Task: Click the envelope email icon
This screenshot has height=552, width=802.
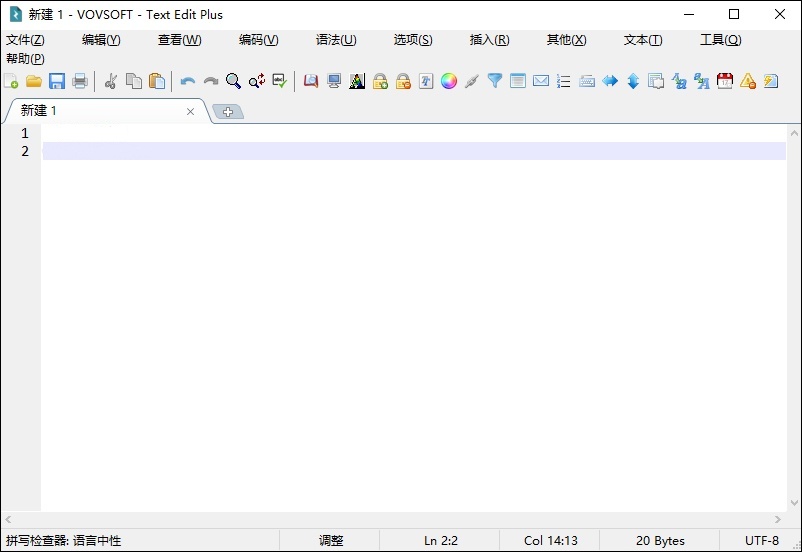Action: pyautogui.click(x=541, y=81)
